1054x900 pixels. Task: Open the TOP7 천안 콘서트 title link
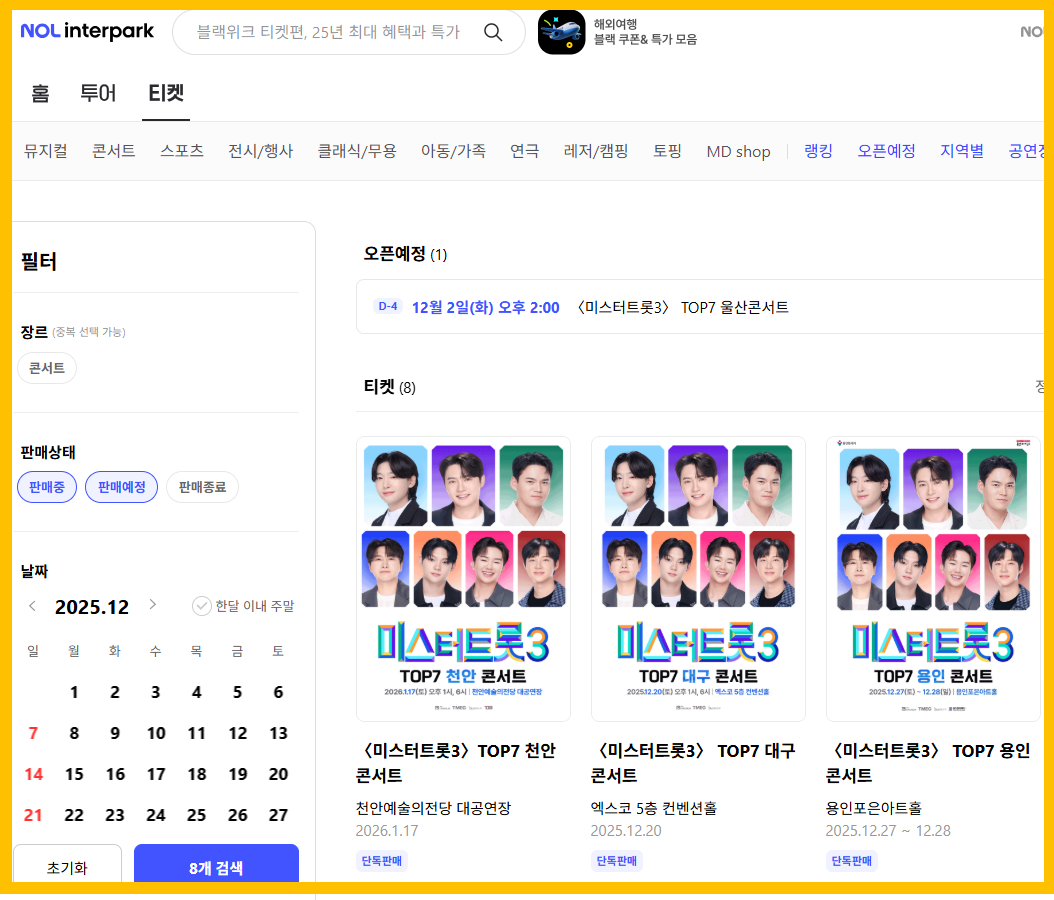point(456,763)
